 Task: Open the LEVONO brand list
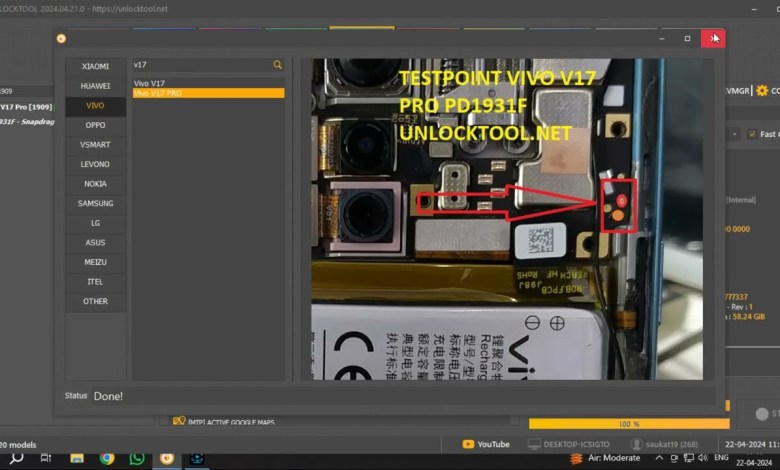(x=95, y=164)
